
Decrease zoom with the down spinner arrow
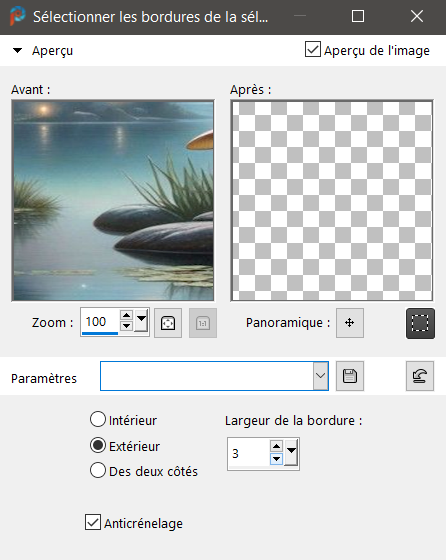pos(126,325)
